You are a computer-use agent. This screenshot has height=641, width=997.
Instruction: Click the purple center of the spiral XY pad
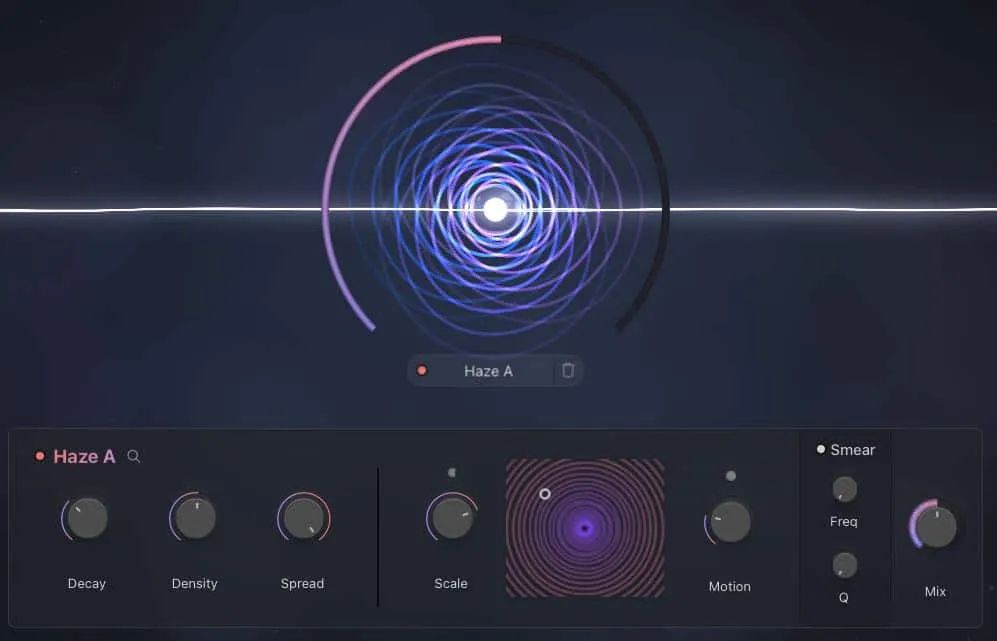585,528
